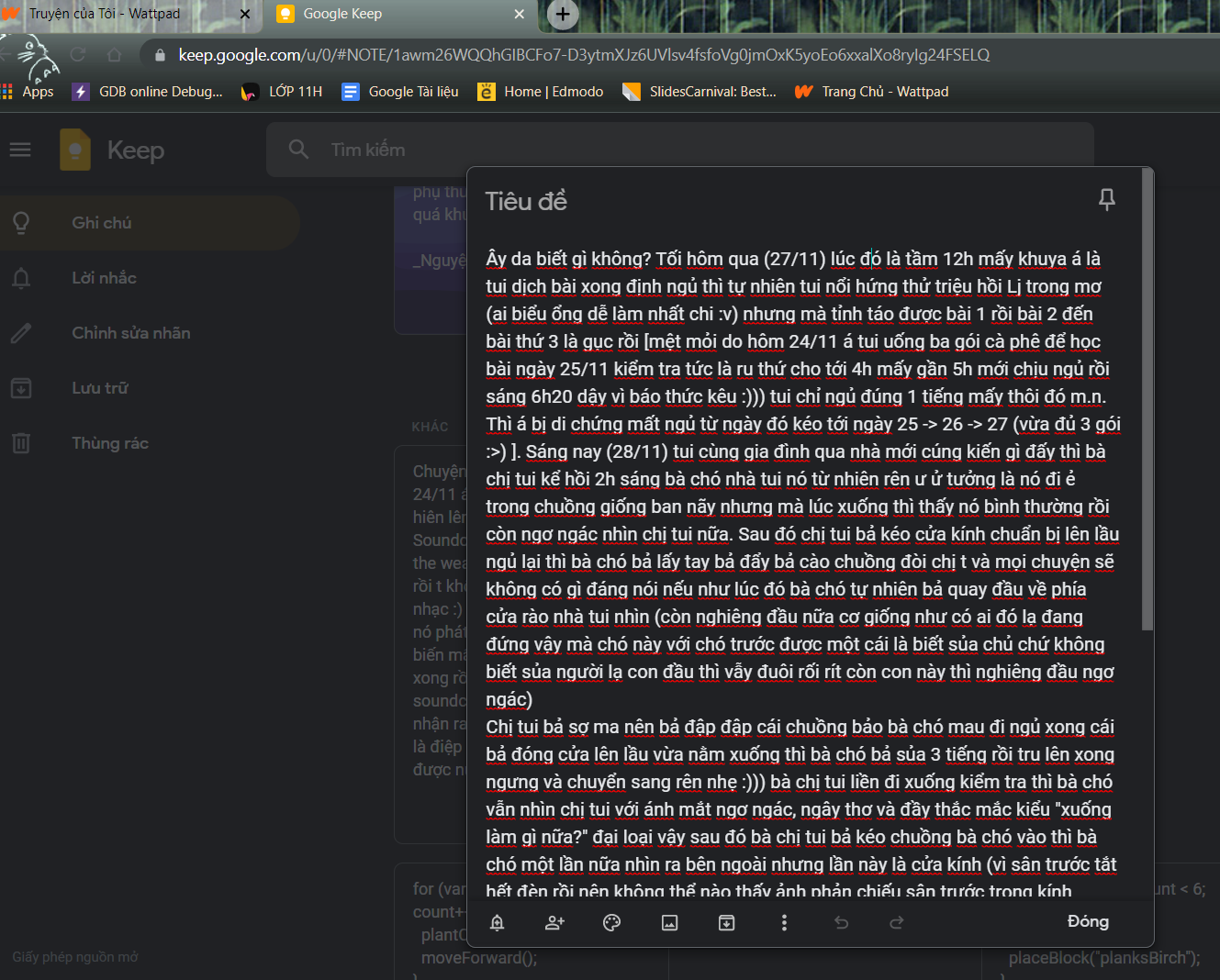Open the background color palette

611,922
